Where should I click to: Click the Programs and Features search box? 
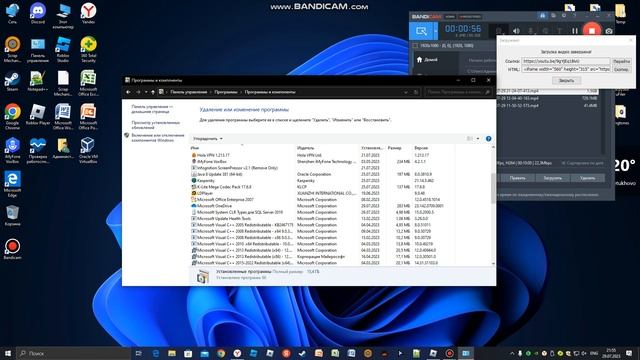458,92
